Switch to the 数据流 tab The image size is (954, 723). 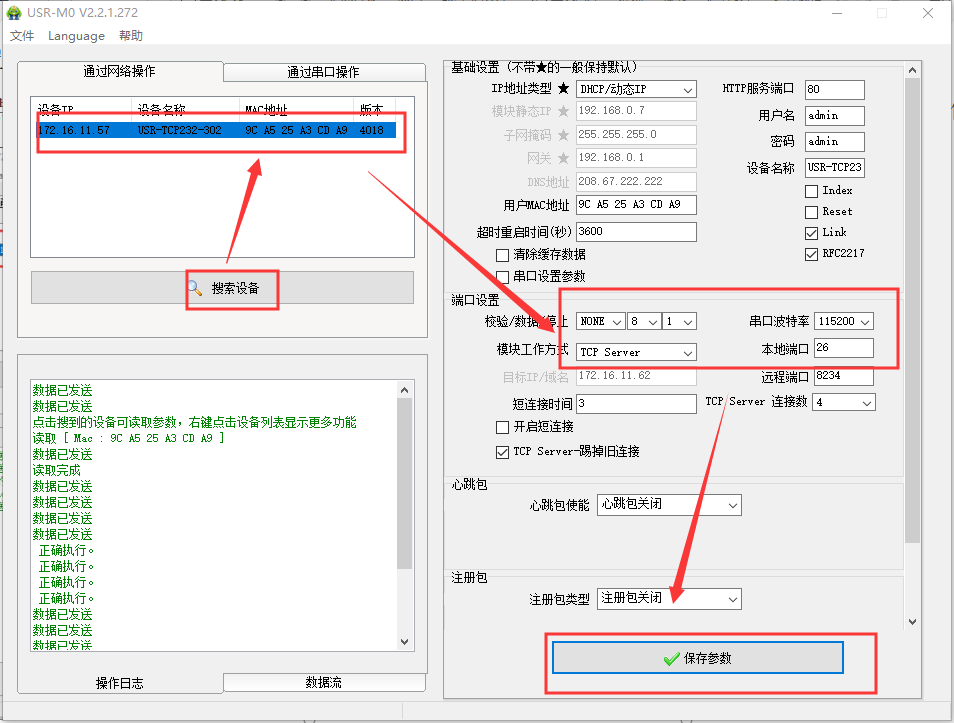(x=323, y=682)
